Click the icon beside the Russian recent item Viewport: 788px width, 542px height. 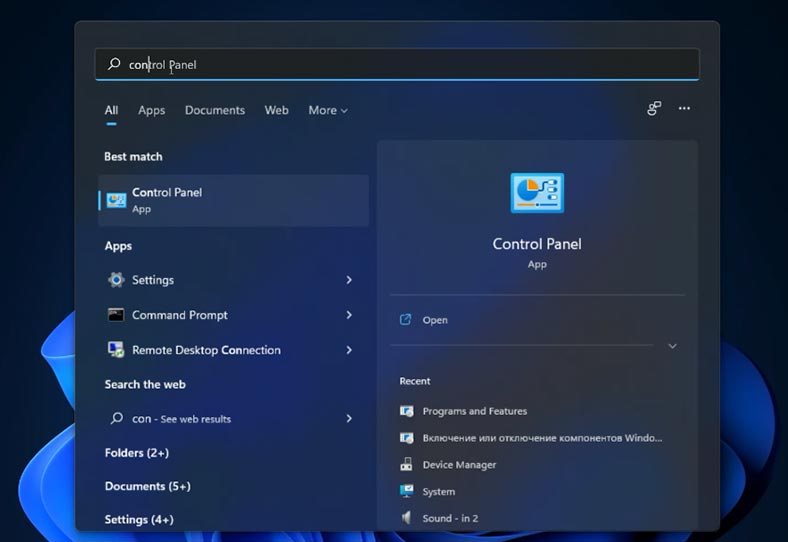(x=407, y=438)
